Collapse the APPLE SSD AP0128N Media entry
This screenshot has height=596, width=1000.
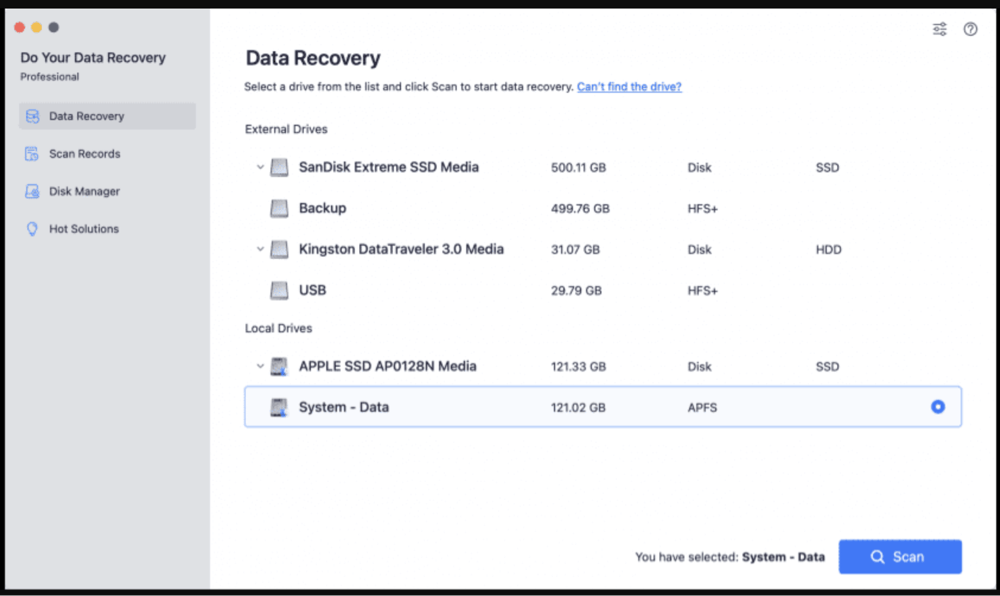[x=259, y=366]
